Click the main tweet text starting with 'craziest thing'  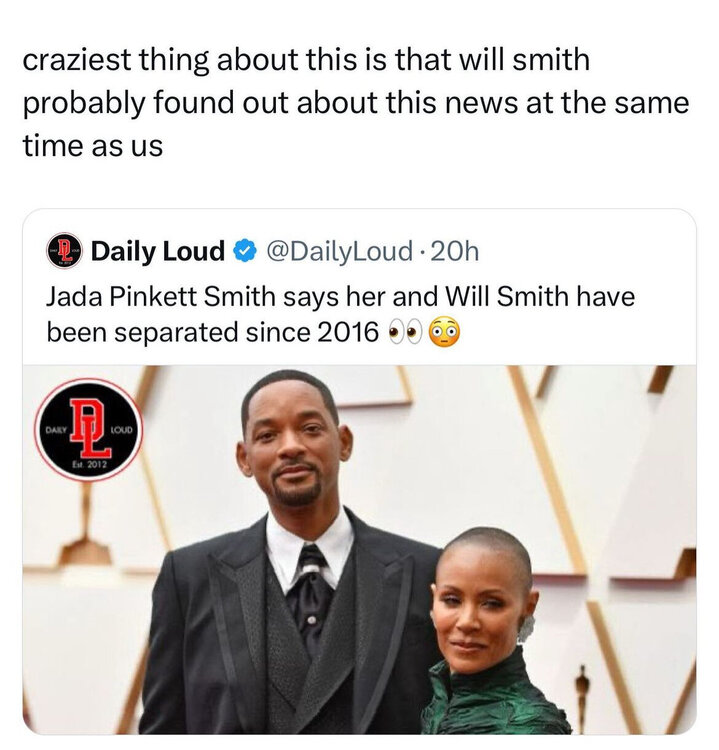coord(356,102)
